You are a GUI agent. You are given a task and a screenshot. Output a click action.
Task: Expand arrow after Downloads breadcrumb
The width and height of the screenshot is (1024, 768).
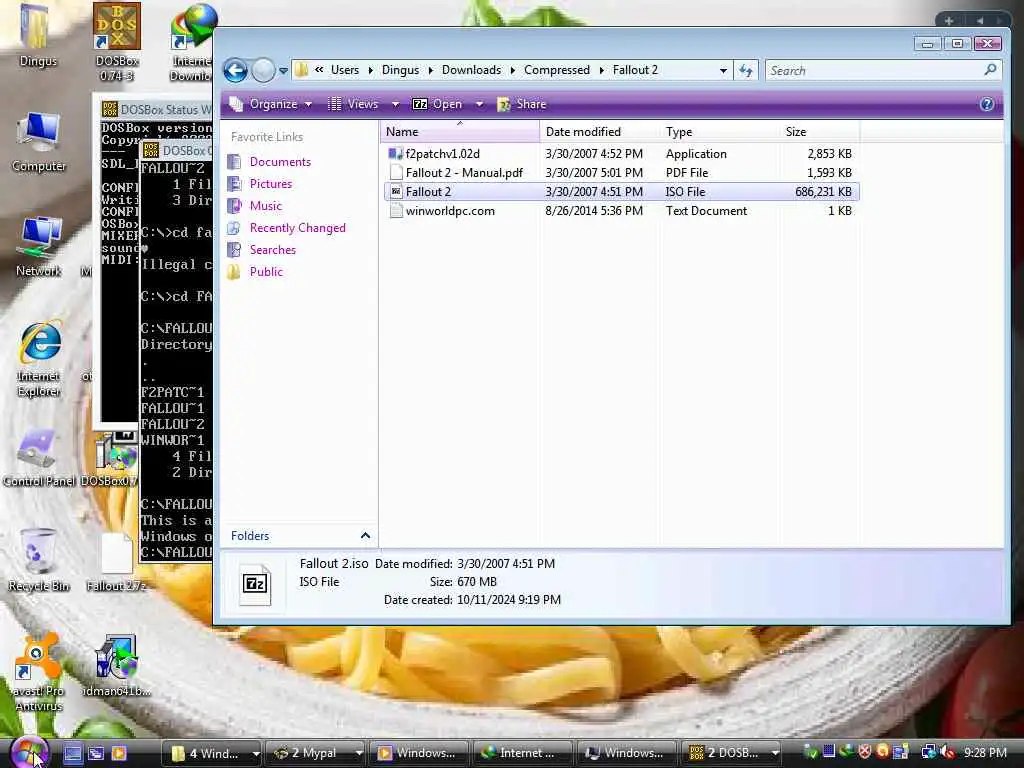click(x=513, y=70)
